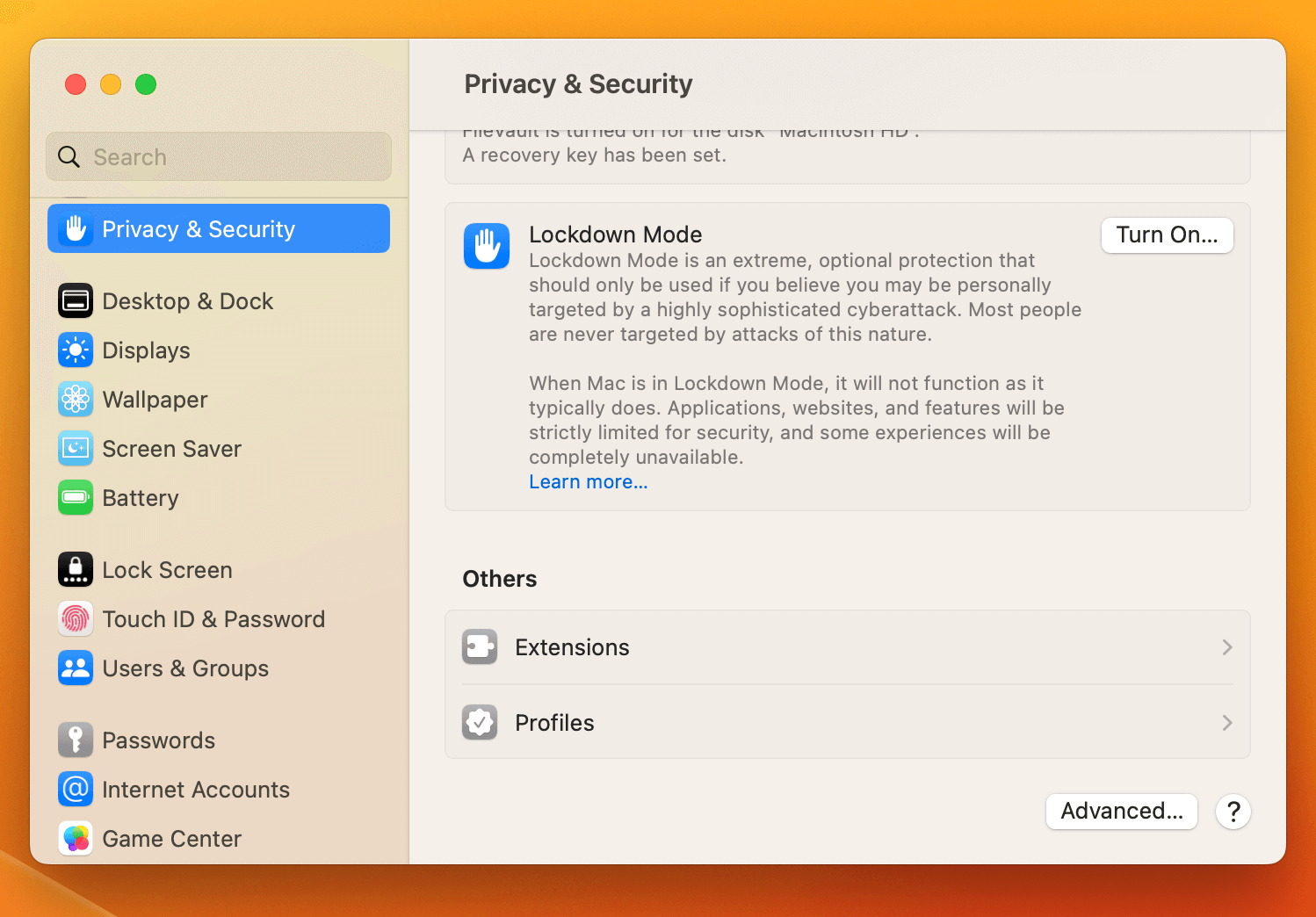Turn on Lockdown Mode
The width and height of the screenshot is (1316, 917).
pos(1167,235)
